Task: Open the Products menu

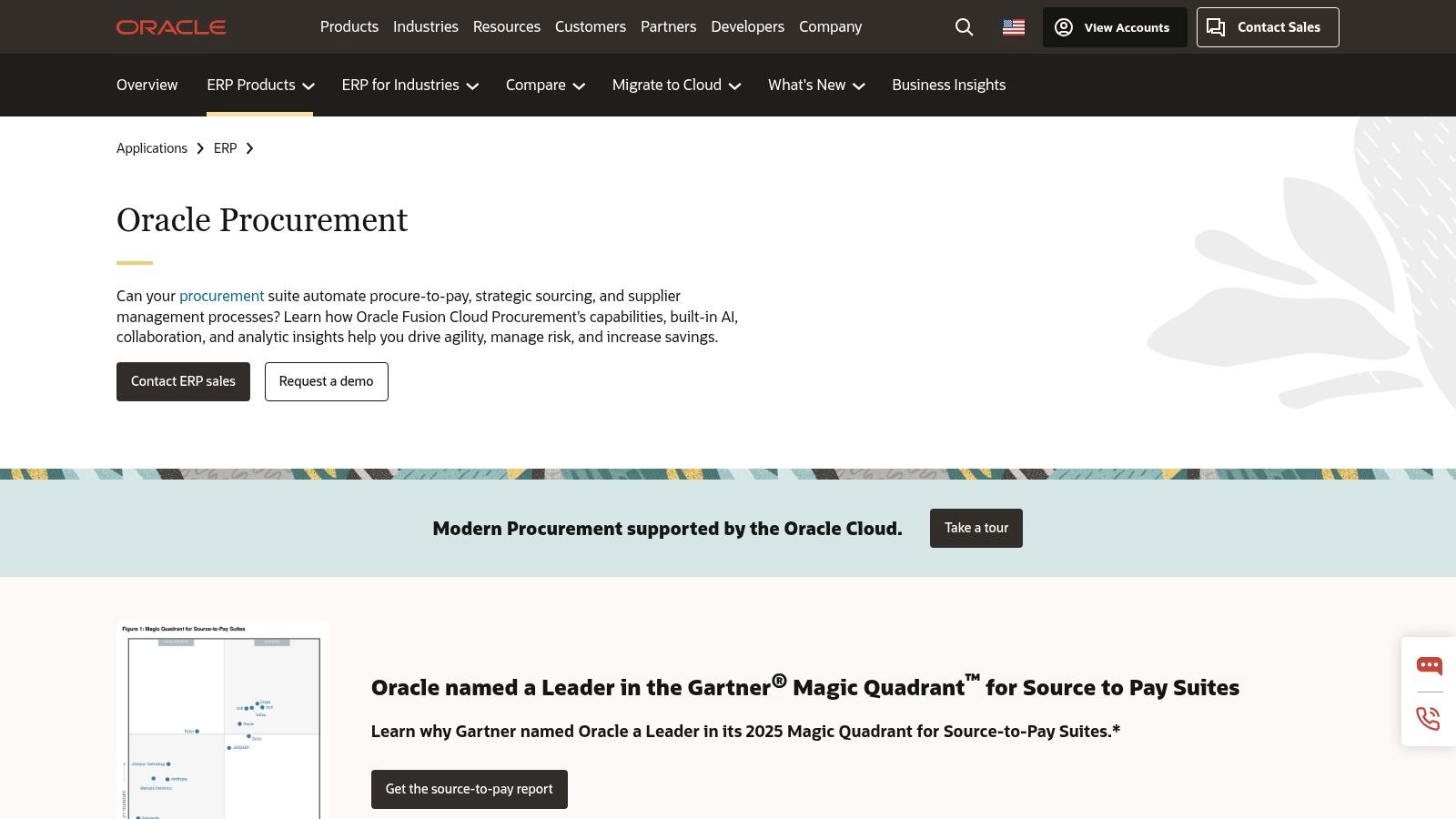Action: coord(349,27)
